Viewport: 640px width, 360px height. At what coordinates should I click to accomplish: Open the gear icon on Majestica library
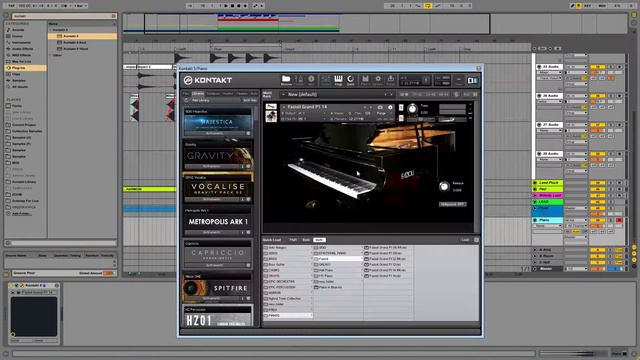click(x=248, y=133)
